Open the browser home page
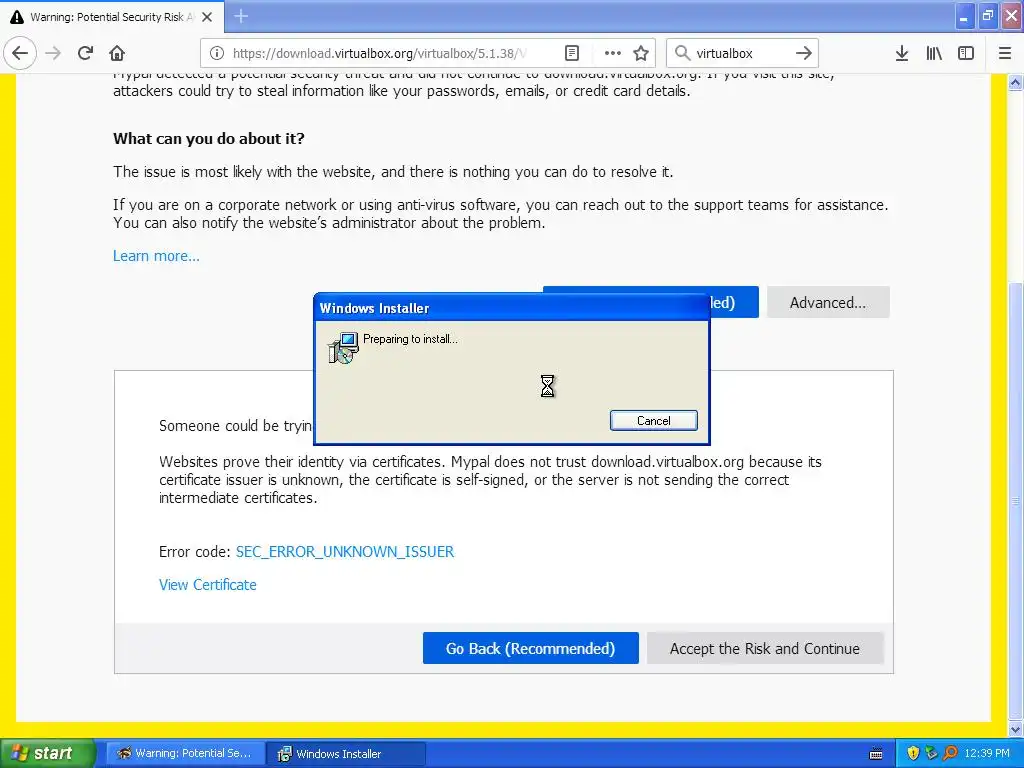The image size is (1024, 768). point(117,53)
